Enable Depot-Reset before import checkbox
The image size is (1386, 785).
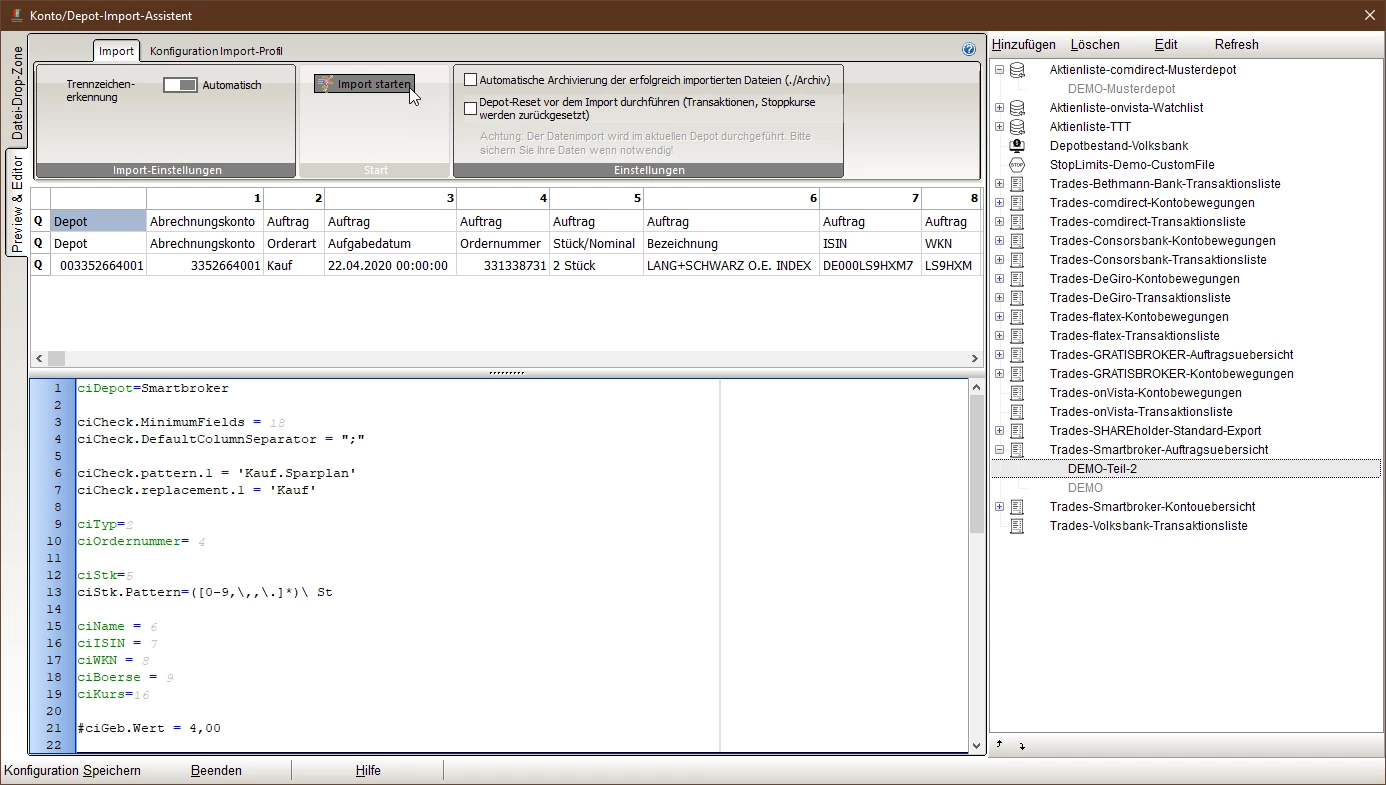click(x=471, y=108)
